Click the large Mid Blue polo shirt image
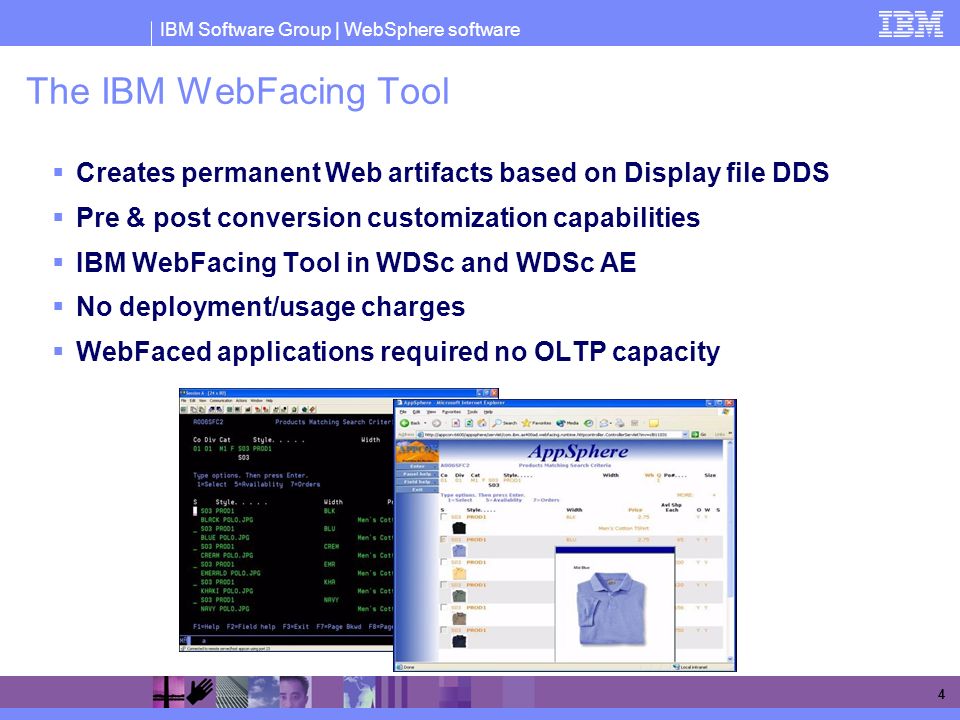 click(x=610, y=609)
